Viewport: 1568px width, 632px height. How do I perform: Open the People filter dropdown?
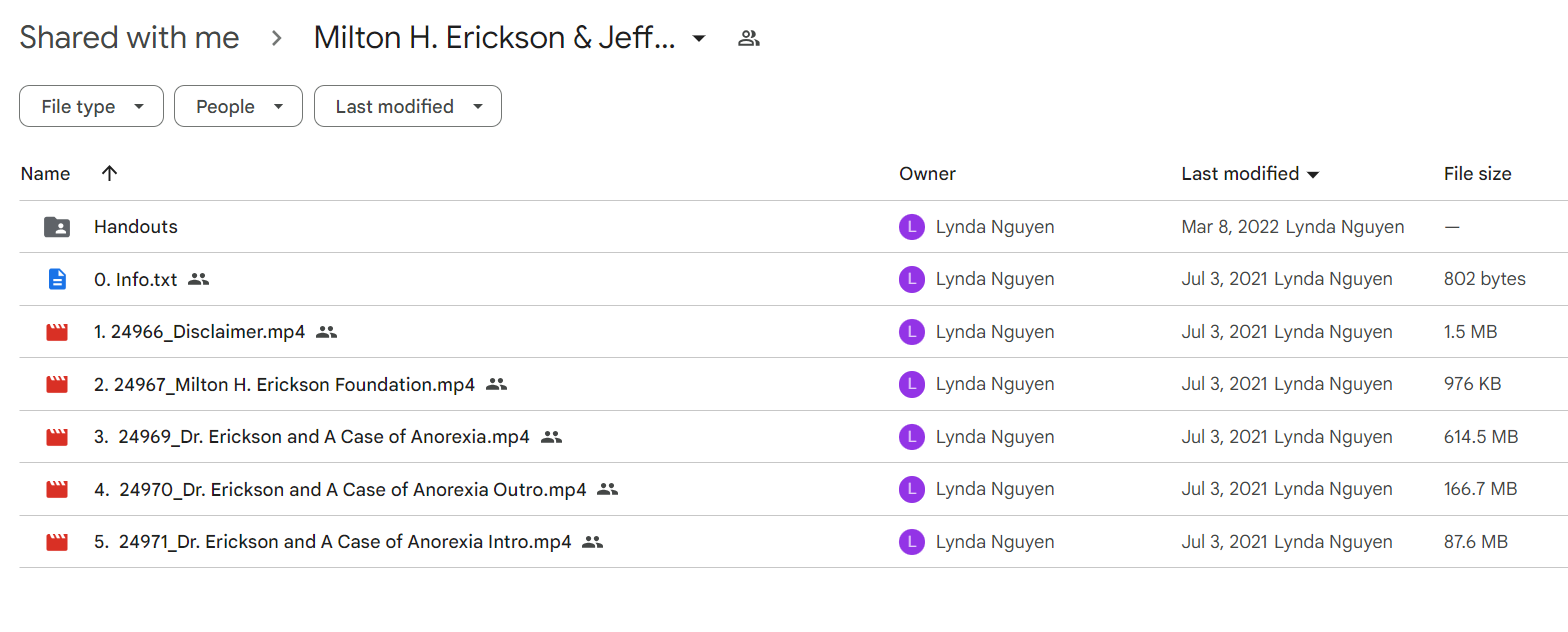238,106
